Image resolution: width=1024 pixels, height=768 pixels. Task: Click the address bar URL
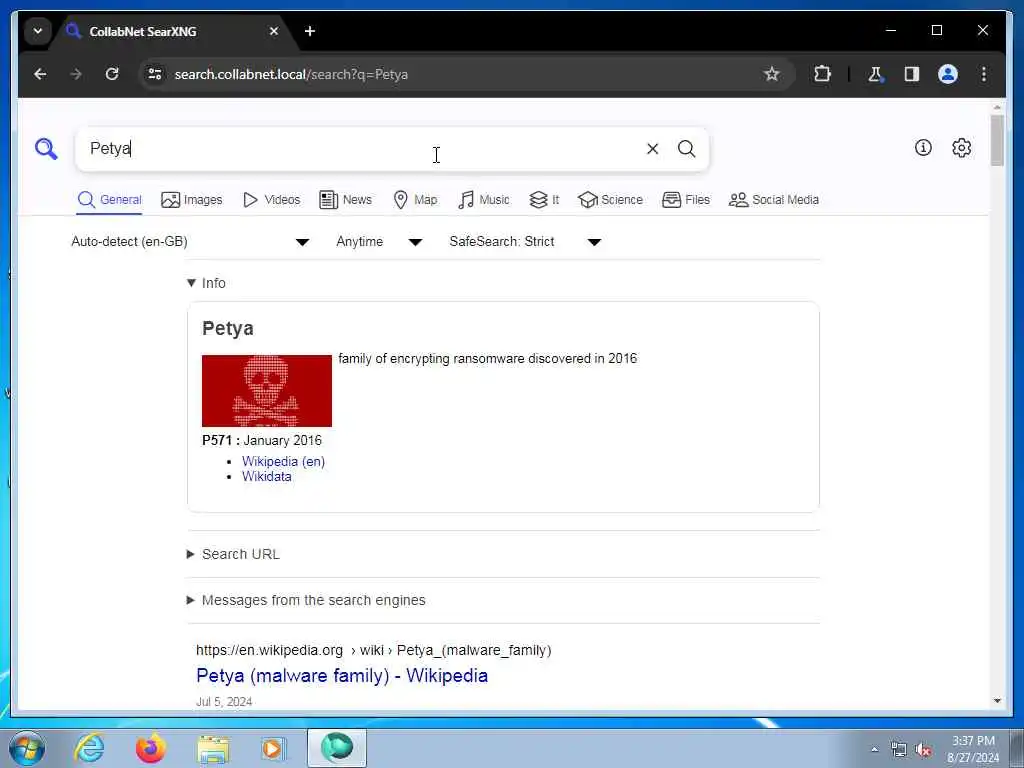291,74
